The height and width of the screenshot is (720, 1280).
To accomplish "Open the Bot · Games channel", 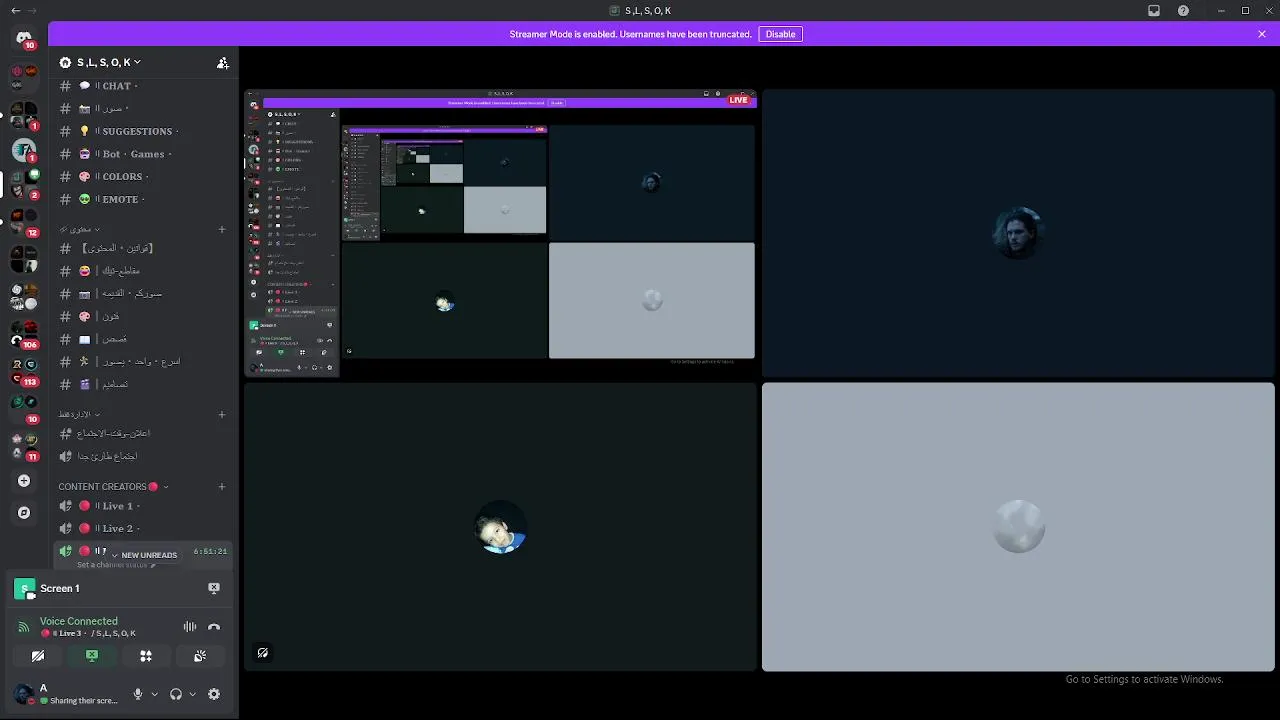I will point(143,154).
